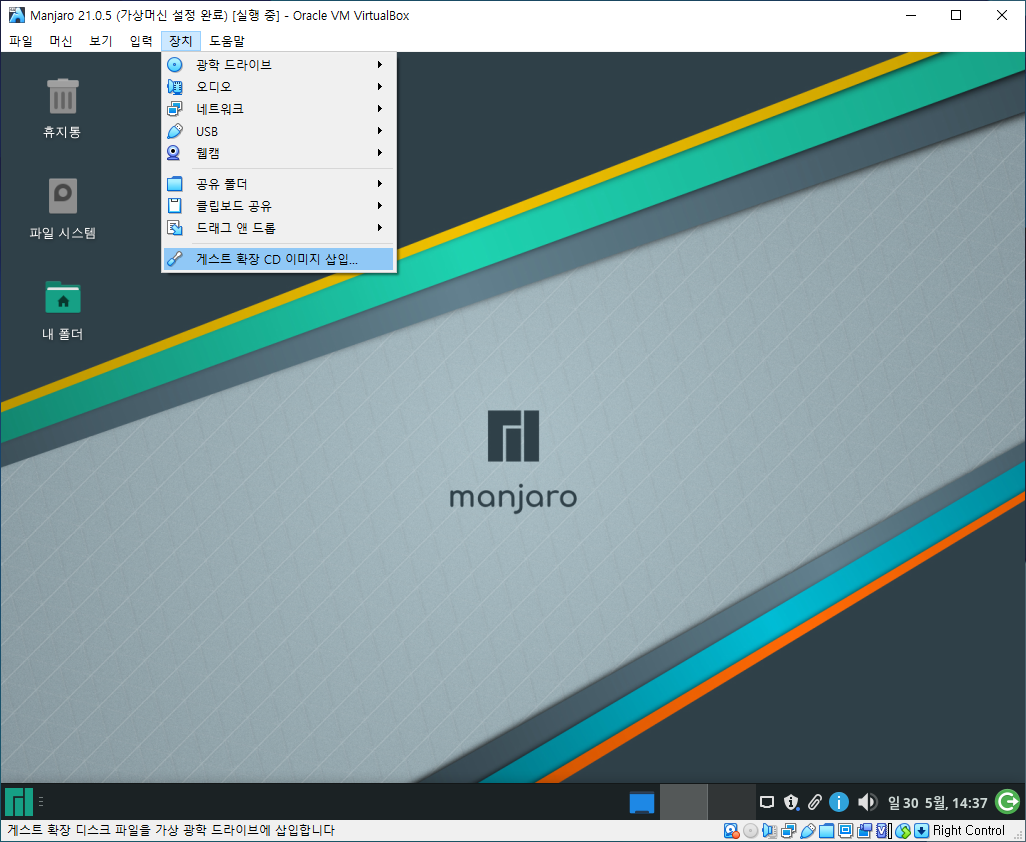Select the 휴지통 trash desktop icon
The width and height of the screenshot is (1026, 842).
point(62,108)
